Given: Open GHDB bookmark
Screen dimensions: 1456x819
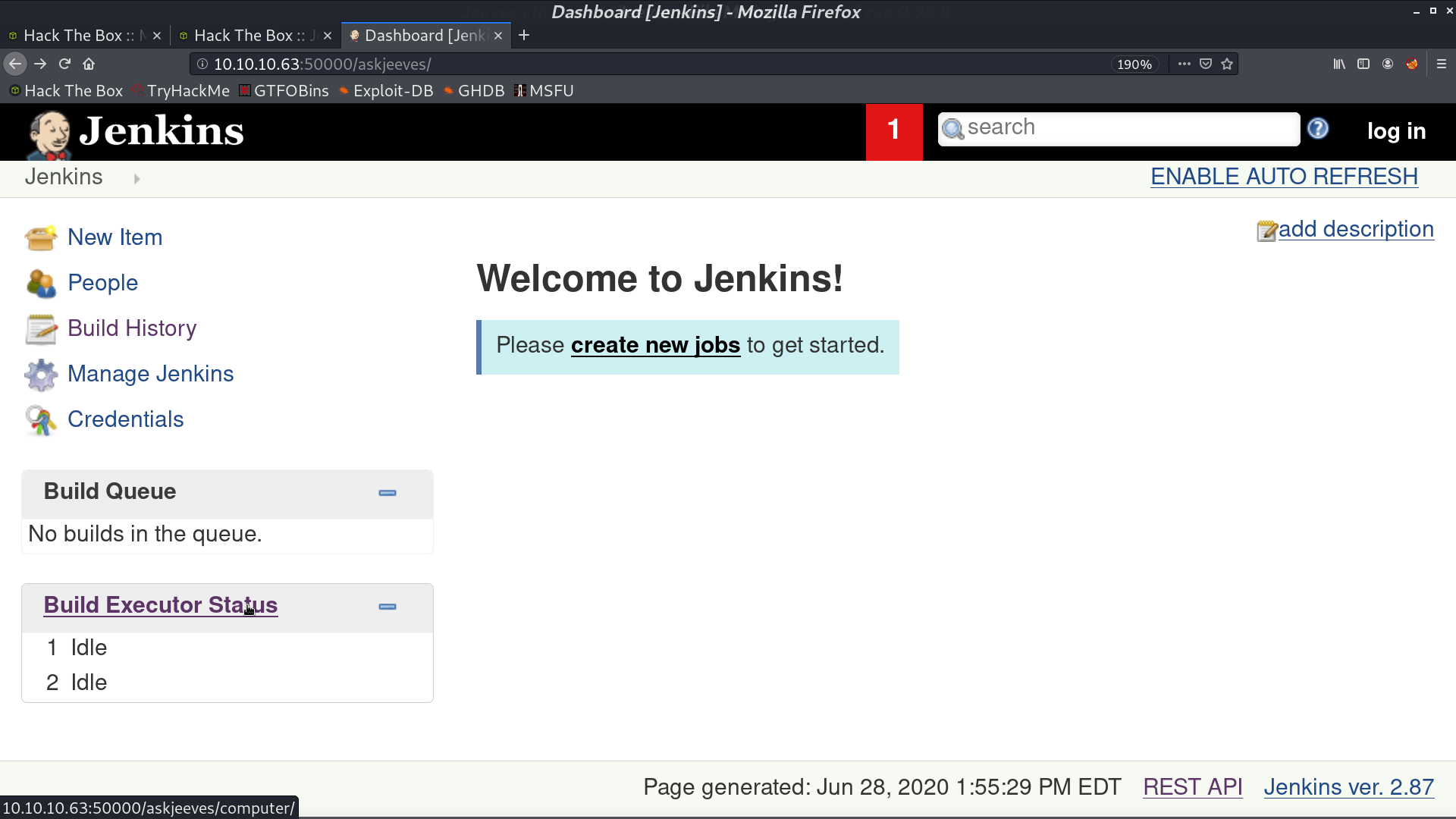Looking at the screenshot, I should point(474,91).
